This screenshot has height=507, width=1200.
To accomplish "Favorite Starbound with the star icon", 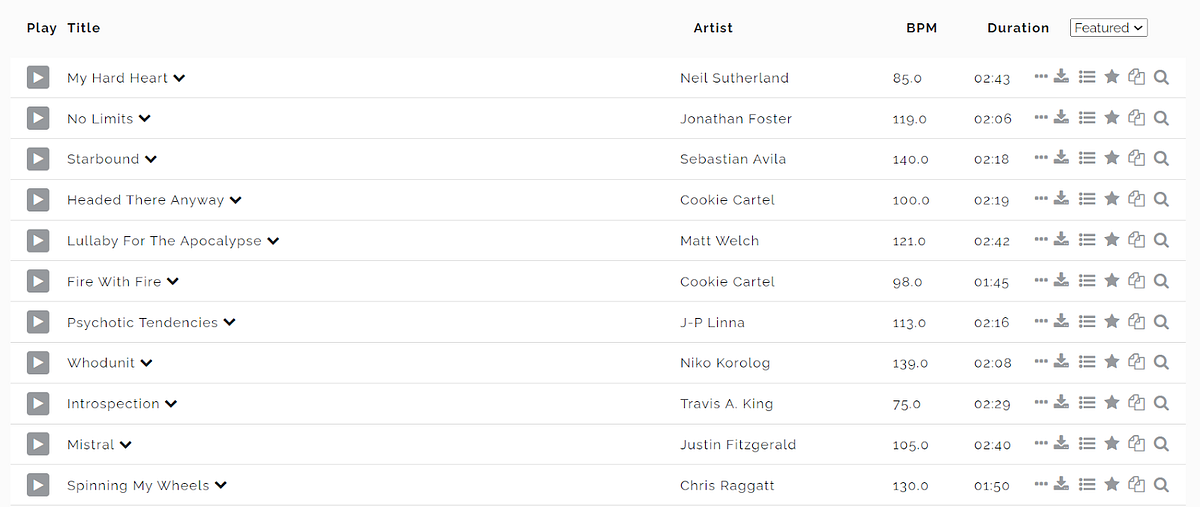I will pos(1112,158).
